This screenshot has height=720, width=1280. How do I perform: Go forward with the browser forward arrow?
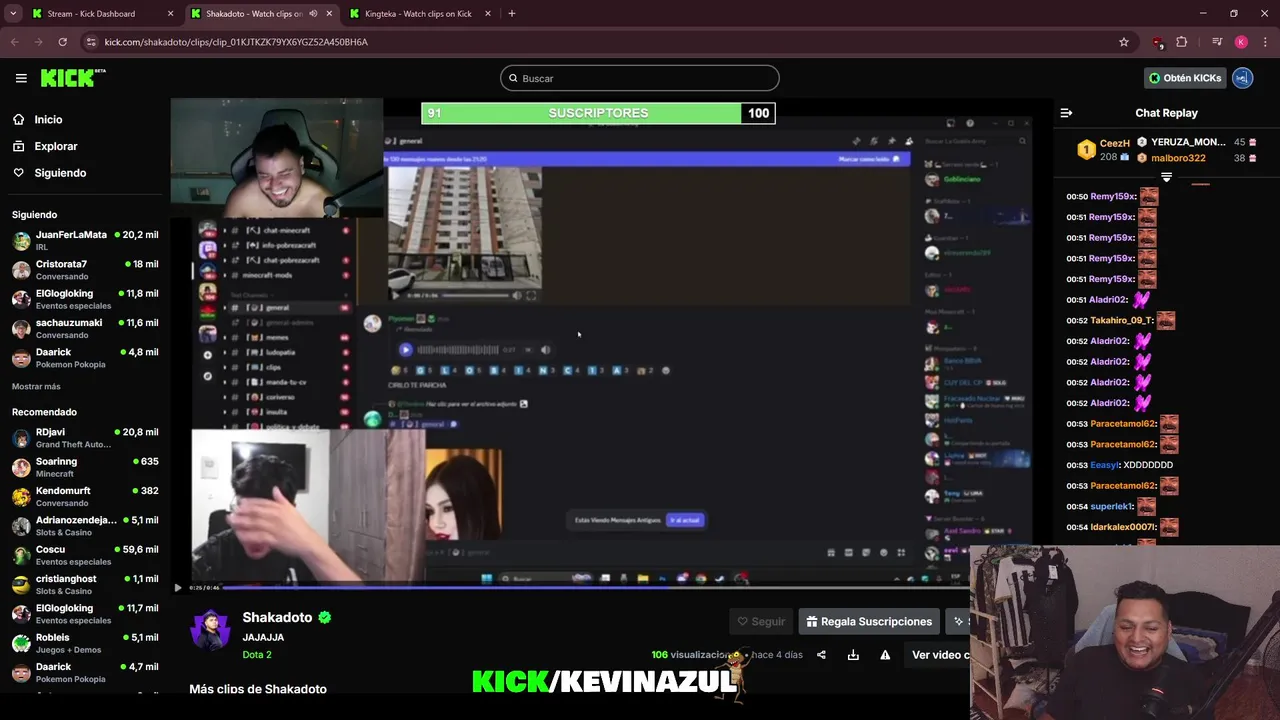click(39, 42)
